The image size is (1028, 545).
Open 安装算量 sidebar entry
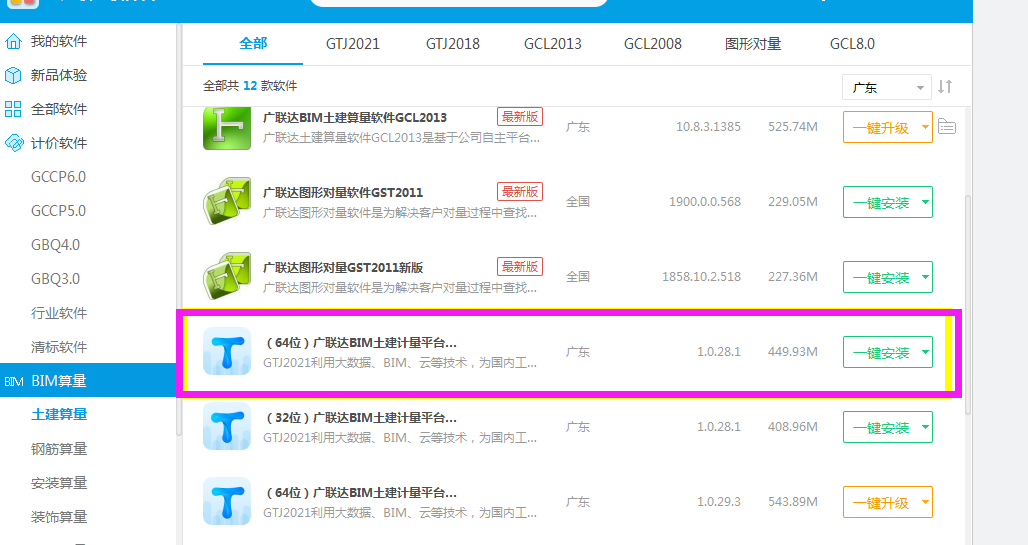pos(59,483)
